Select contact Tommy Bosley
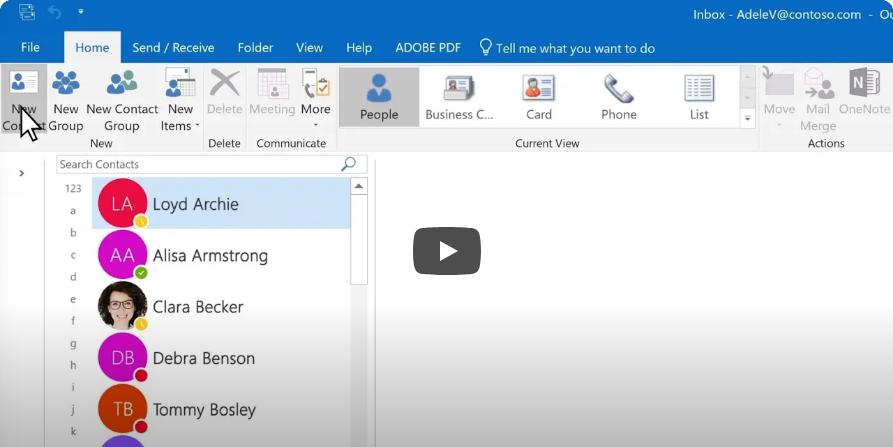The height and width of the screenshot is (447, 893). point(221,409)
